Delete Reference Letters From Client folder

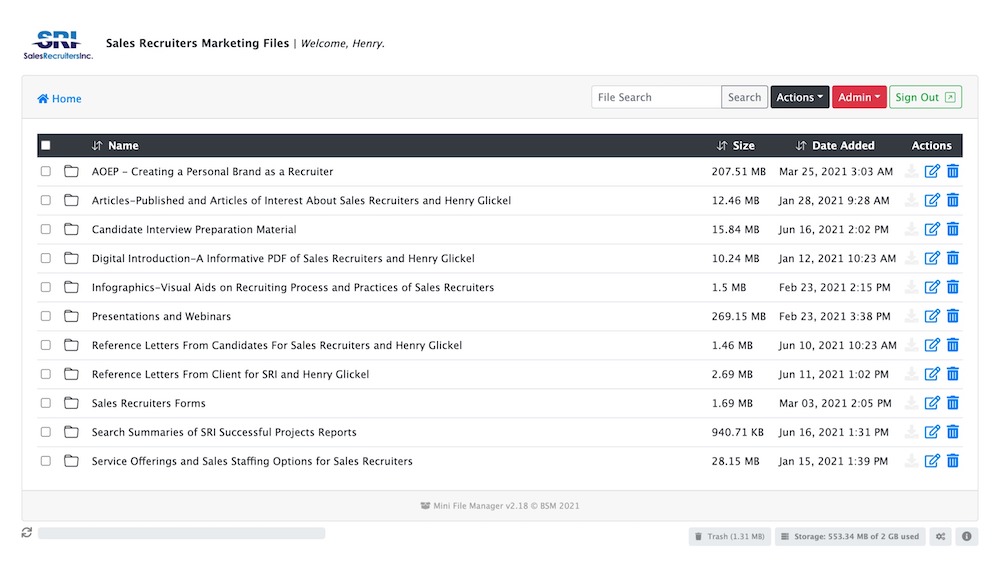[953, 374]
